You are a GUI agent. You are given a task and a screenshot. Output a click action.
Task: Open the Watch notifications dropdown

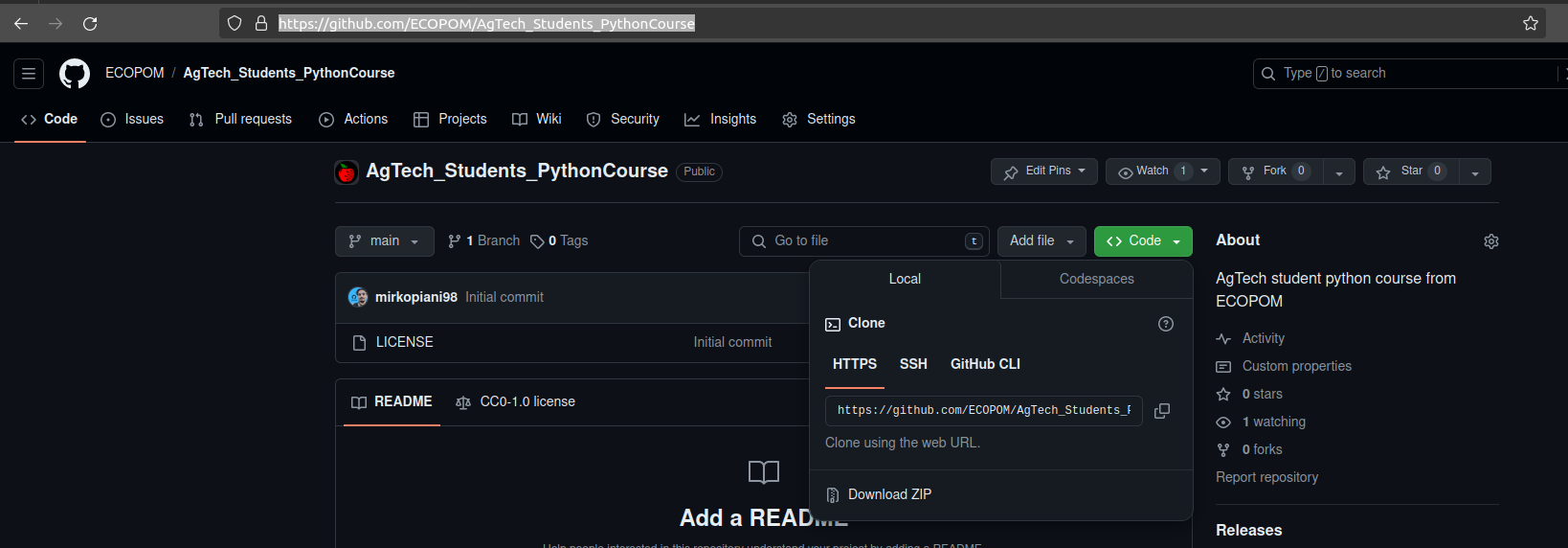click(1163, 171)
